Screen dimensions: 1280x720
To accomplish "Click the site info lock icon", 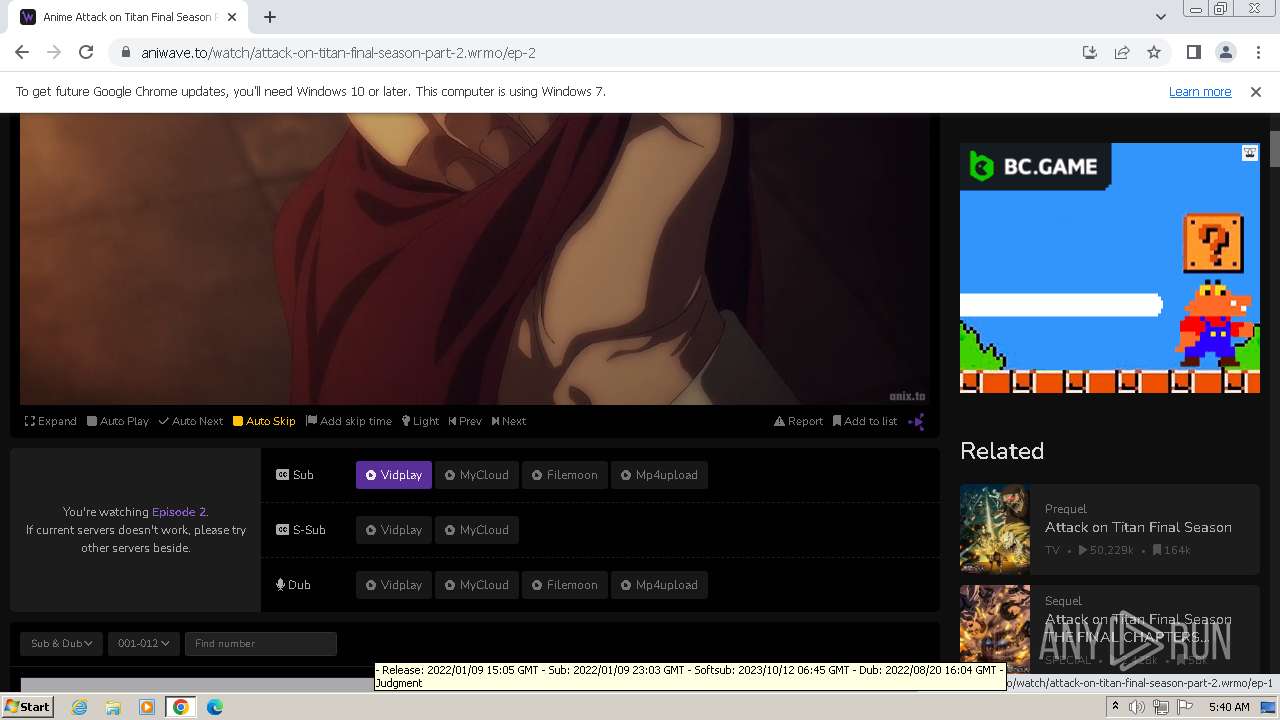I will point(126,53).
